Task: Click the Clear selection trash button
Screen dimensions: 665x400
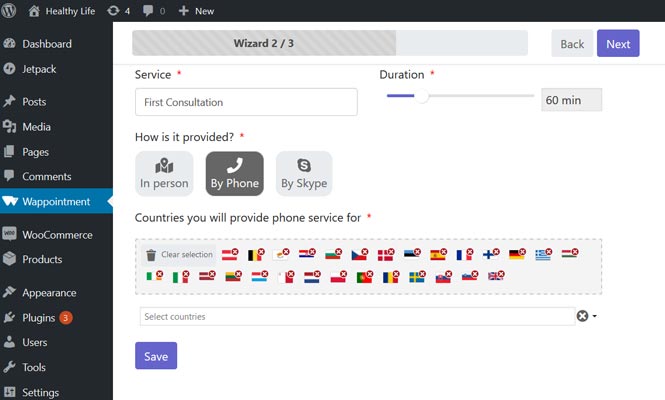Action: coord(179,255)
